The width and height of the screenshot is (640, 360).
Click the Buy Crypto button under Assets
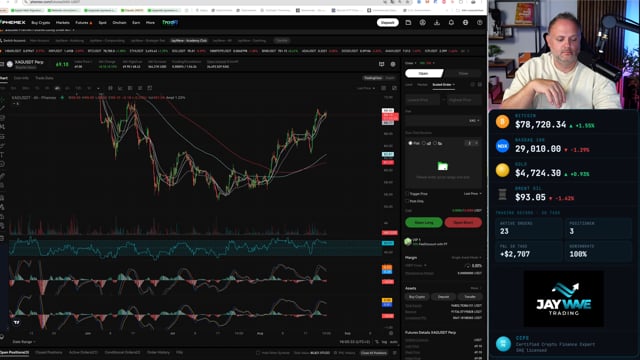pyautogui.click(x=417, y=297)
